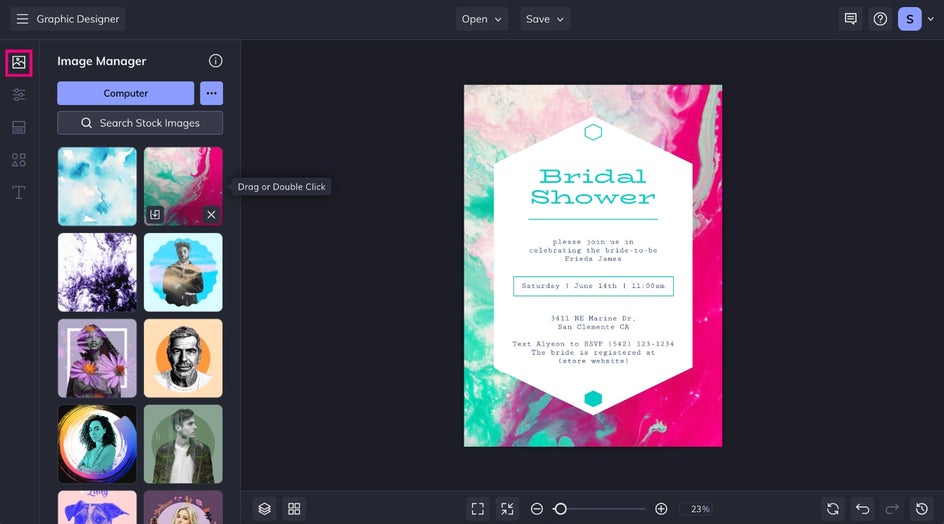Open the help question mark icon
The image size is (944, 524).
coord(880,19)
